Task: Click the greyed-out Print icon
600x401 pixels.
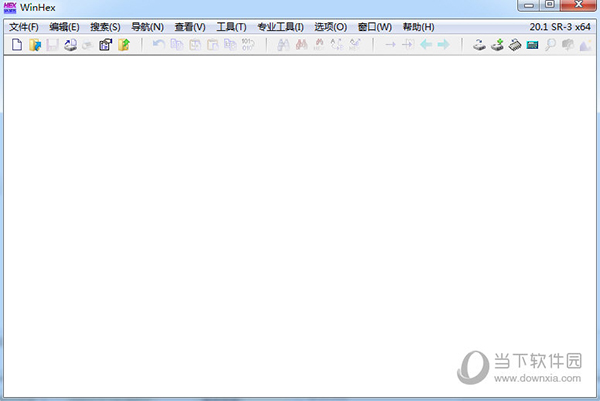Action: [x=88, y=45]
